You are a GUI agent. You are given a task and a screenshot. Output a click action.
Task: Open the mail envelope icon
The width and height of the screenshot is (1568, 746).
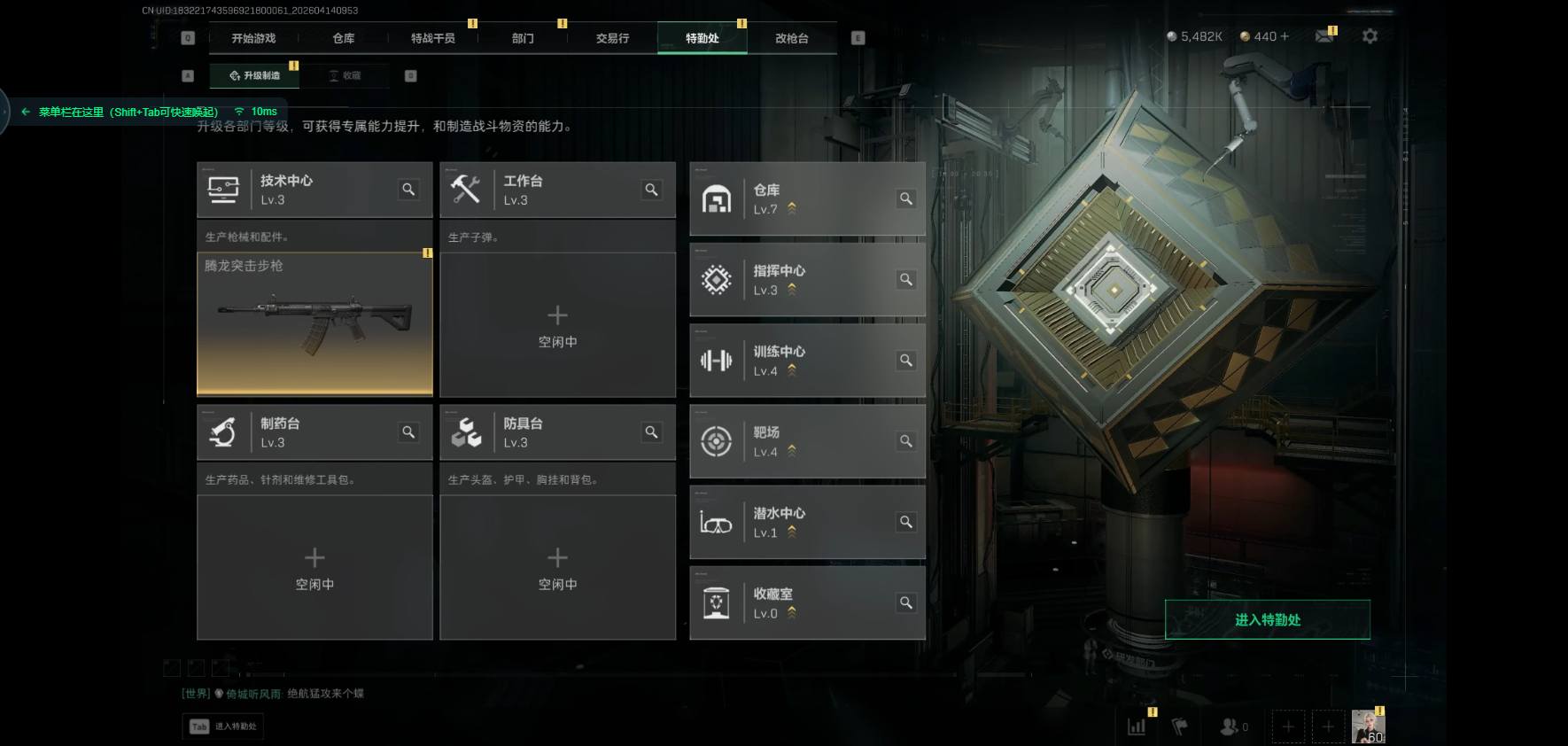[x=1324, y=36]
